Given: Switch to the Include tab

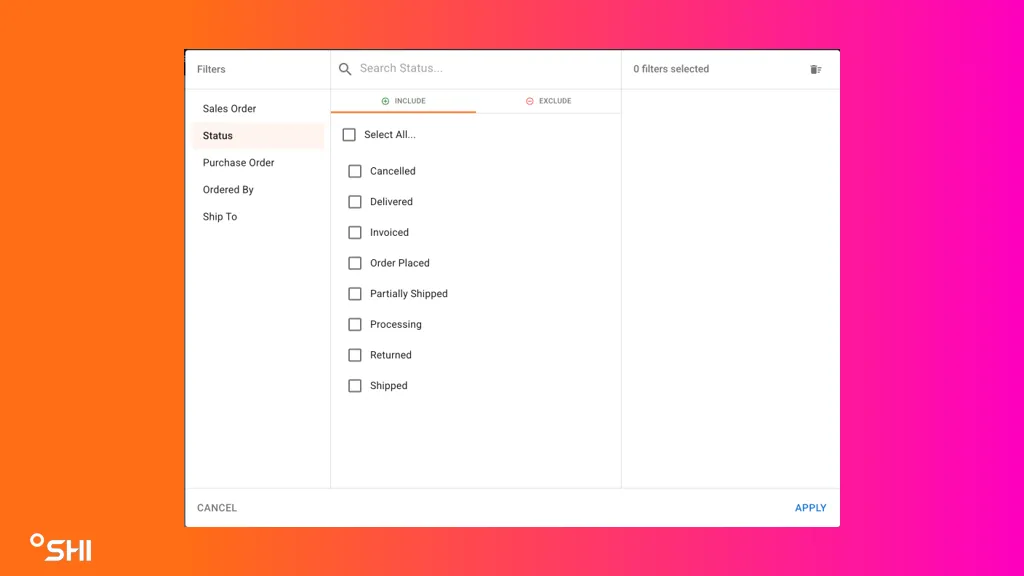Looking at the screenshot, I should coord(404,101).
